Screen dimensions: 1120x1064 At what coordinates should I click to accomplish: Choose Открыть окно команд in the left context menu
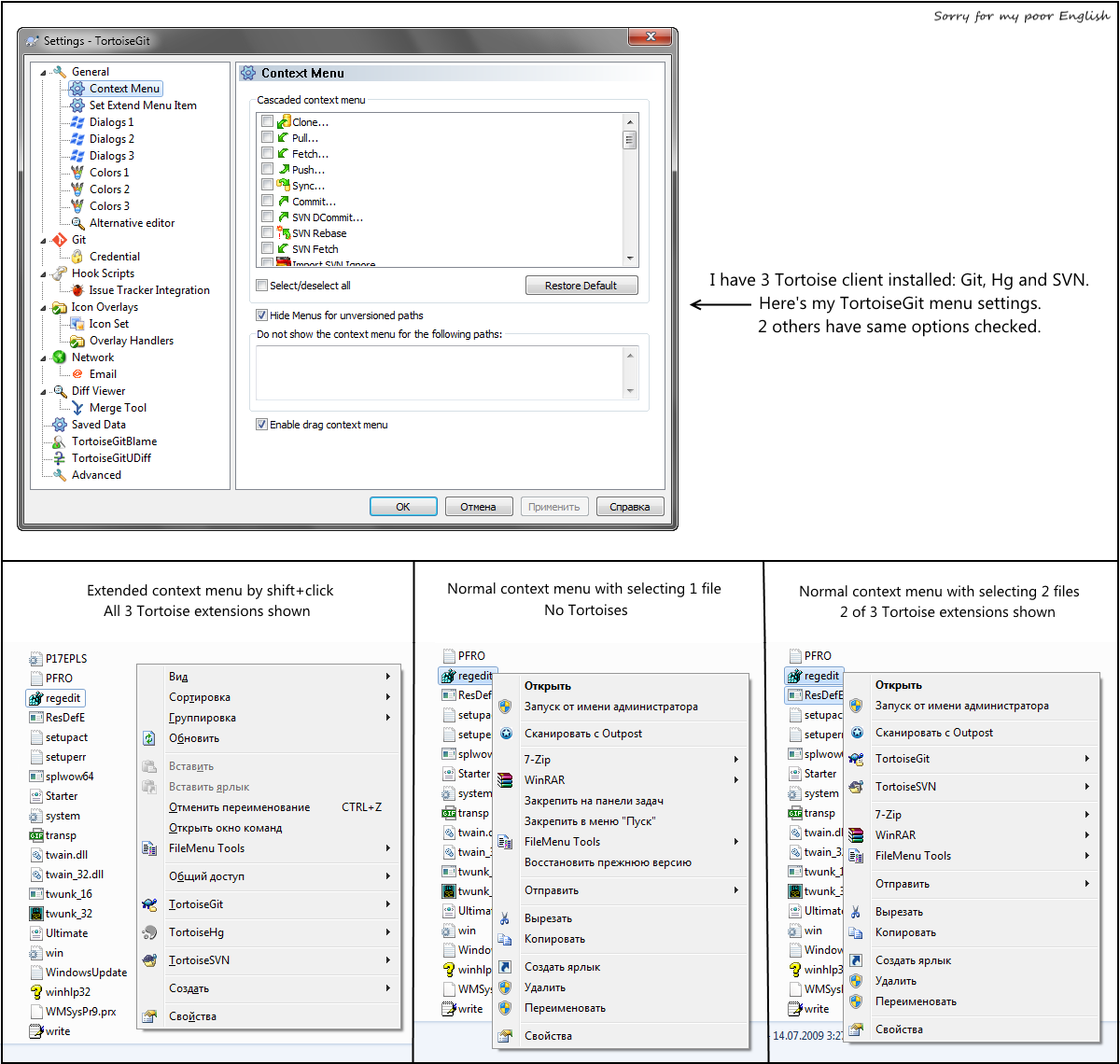tap(269, 828)
